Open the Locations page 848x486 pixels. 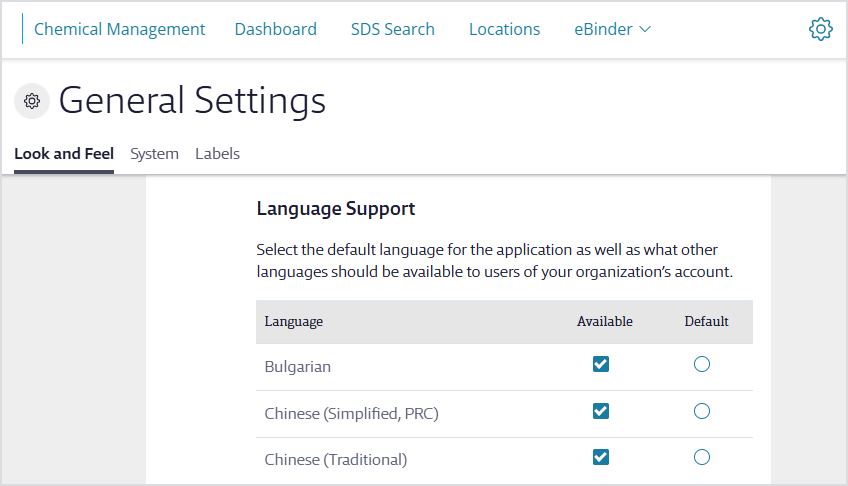tap(505, 29)
